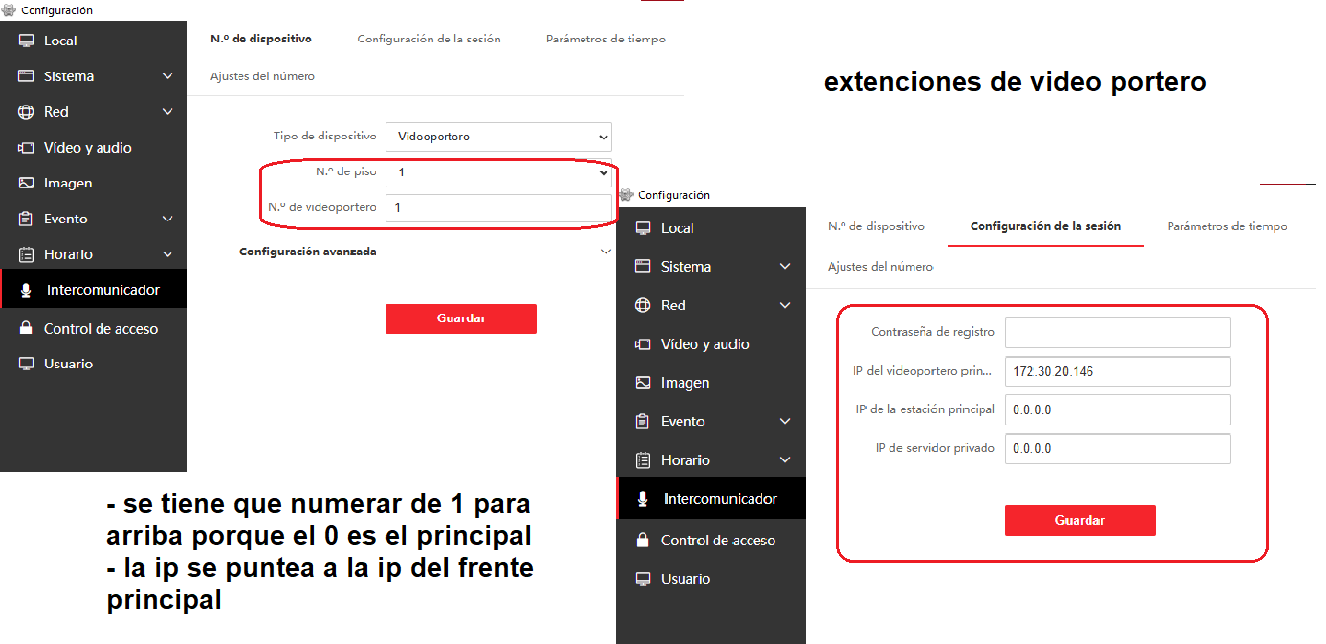The height and width of the screenshot is (644, 1326).
Task: Open Configuración de la sesión tab in left panel
Action: pyautogui.click(x=428, y=39)
